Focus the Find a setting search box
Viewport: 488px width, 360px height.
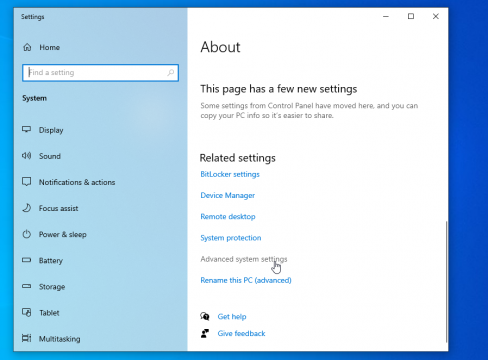[x=100, y=73]
